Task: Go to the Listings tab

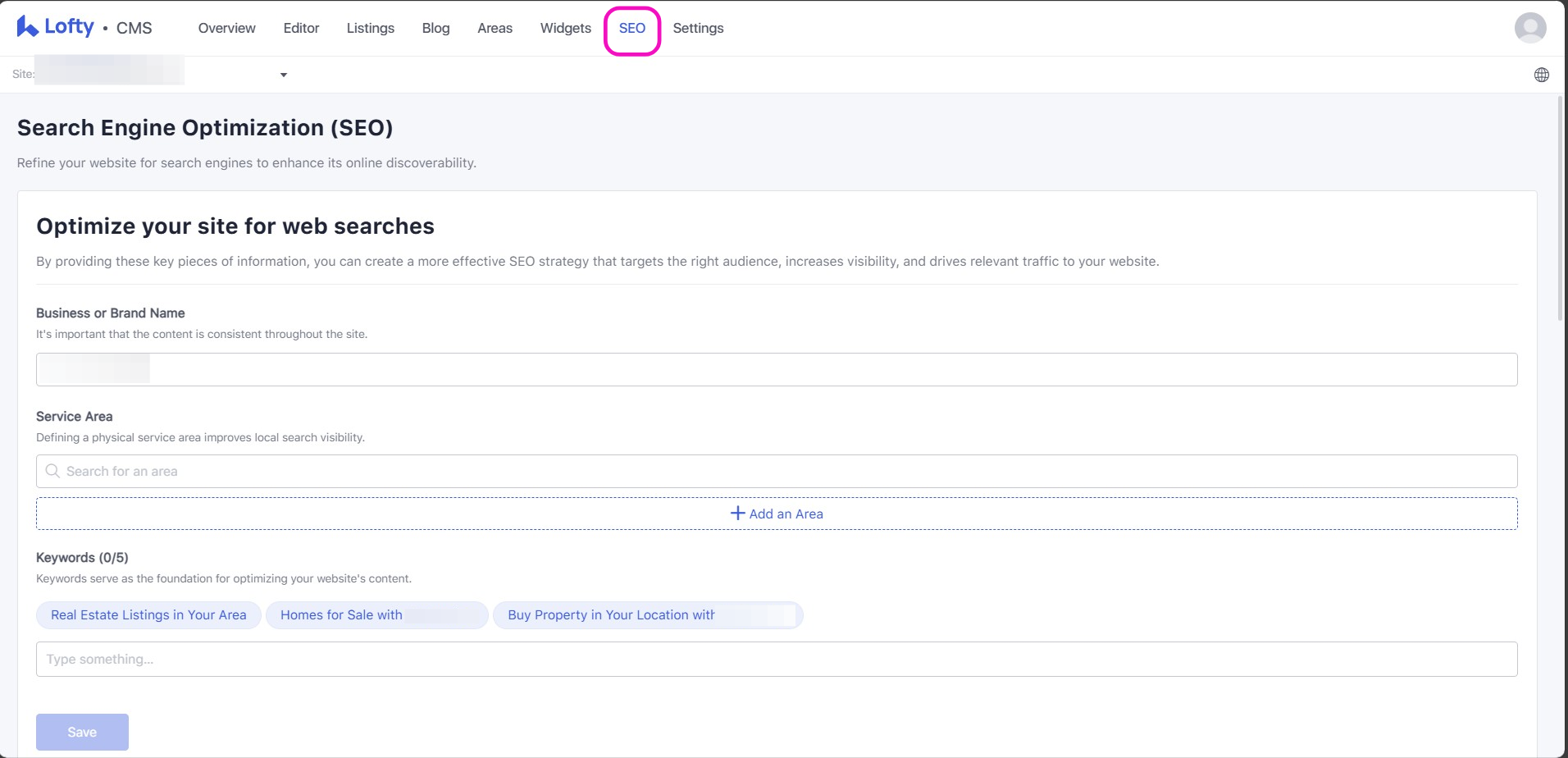Action: coord(370,28)
